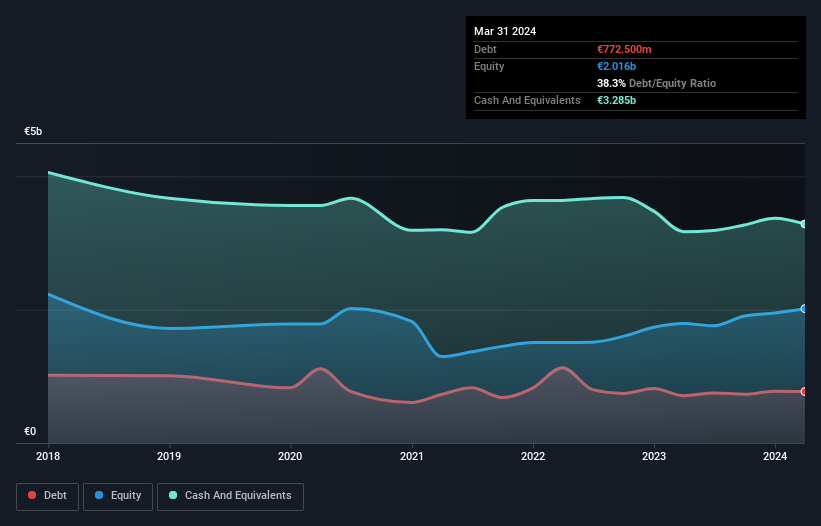Image resolution: width=821 pixels, height=526 pixels.
Task: Toggle the Equity series legend button
Action: click(118, 496)
